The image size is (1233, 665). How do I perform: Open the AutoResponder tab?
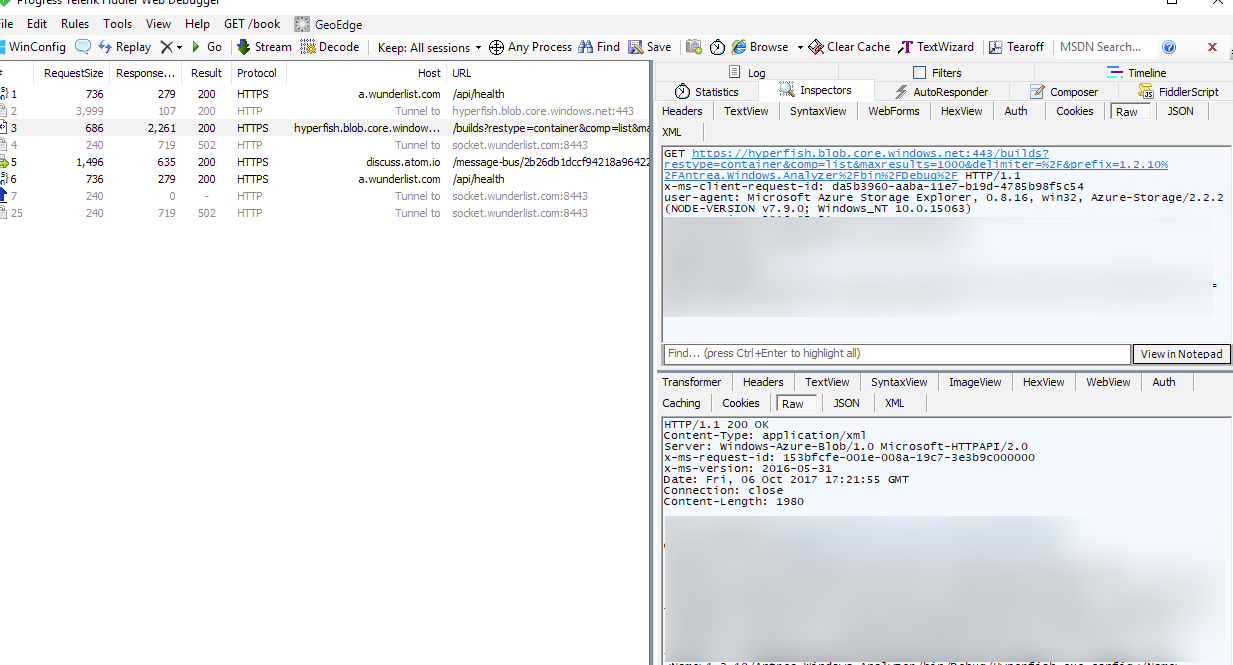click(941, 91)
